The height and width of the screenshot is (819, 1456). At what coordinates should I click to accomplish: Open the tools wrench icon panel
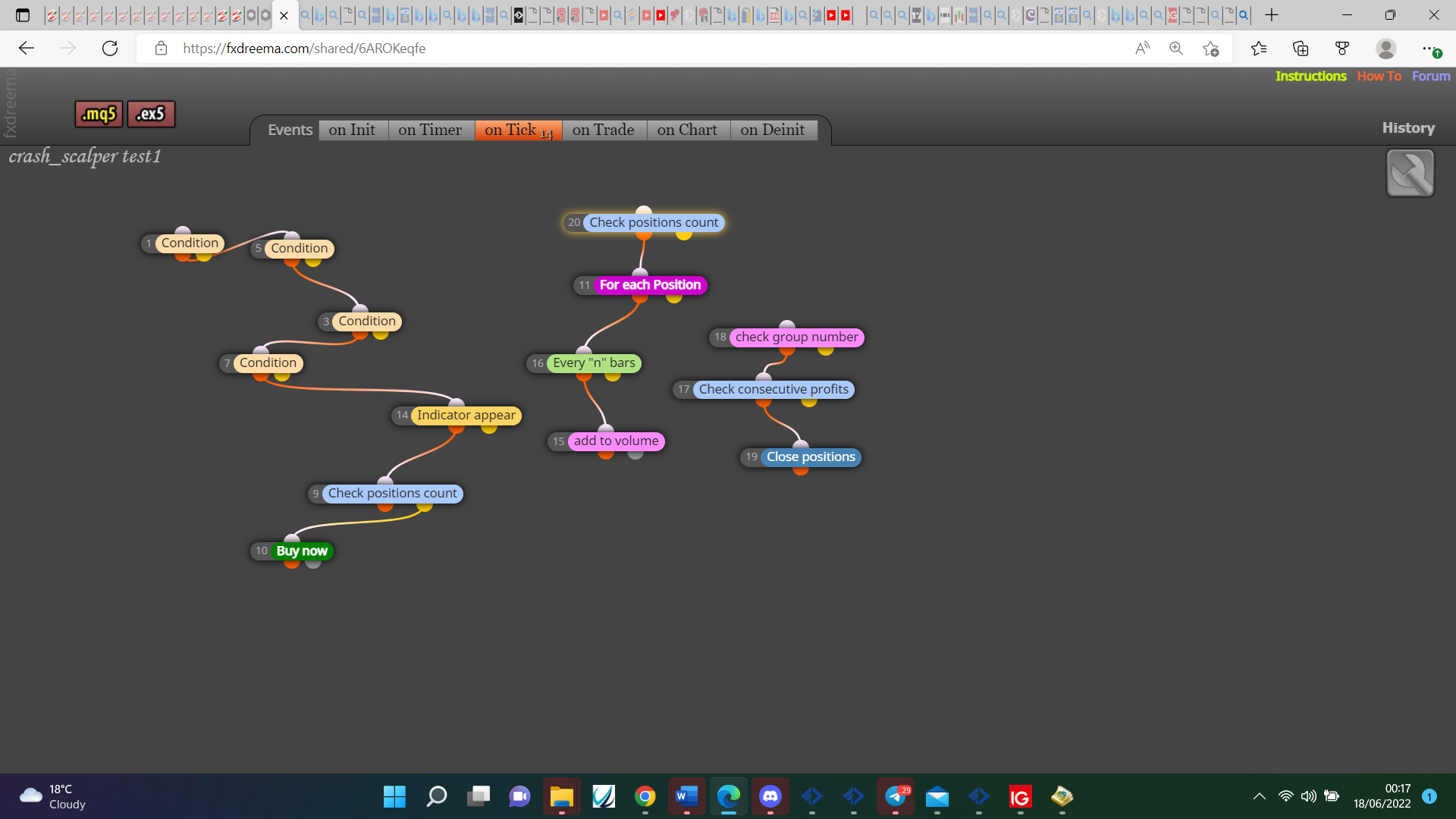coord(1410,173)
